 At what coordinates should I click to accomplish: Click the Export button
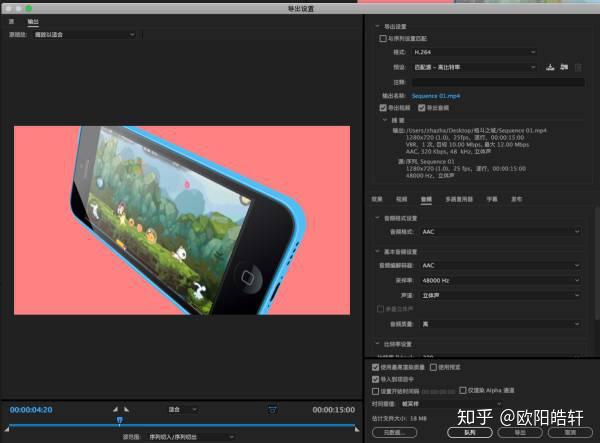tap(520, 432)
